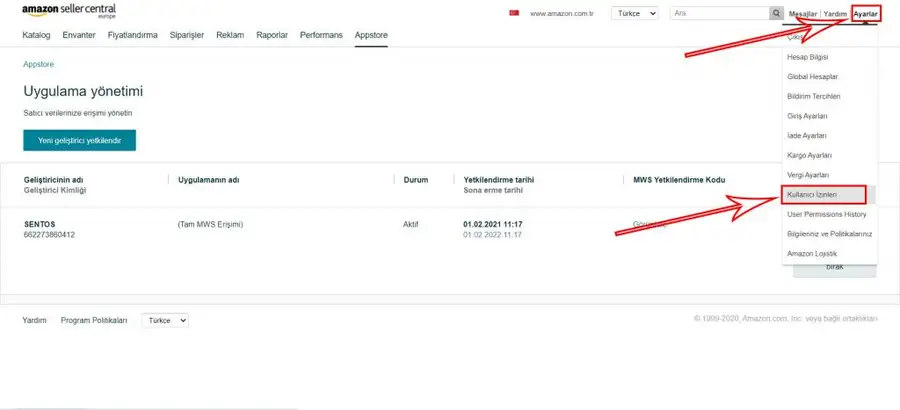Click the Durum column header
This screenshot has width=900, height=410.
click(x=416, y=180)
